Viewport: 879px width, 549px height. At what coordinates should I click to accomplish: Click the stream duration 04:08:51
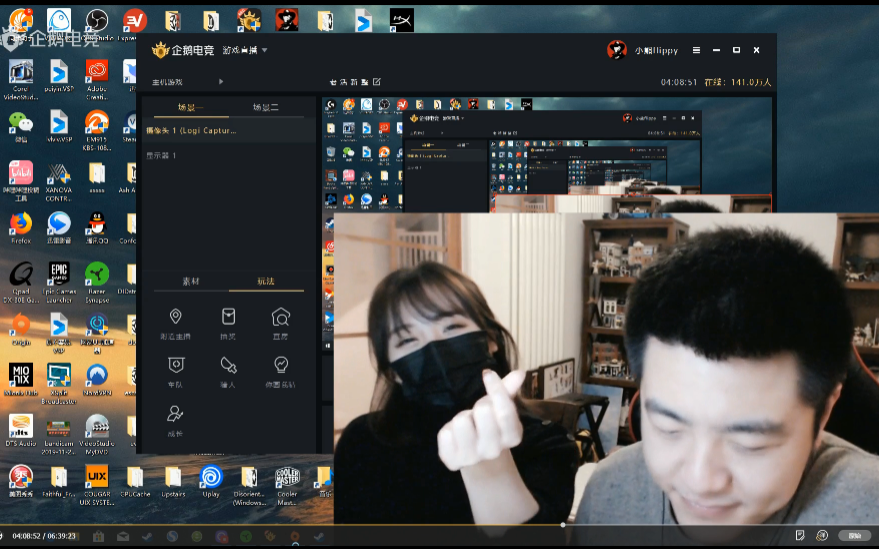[x=678, y=82]
